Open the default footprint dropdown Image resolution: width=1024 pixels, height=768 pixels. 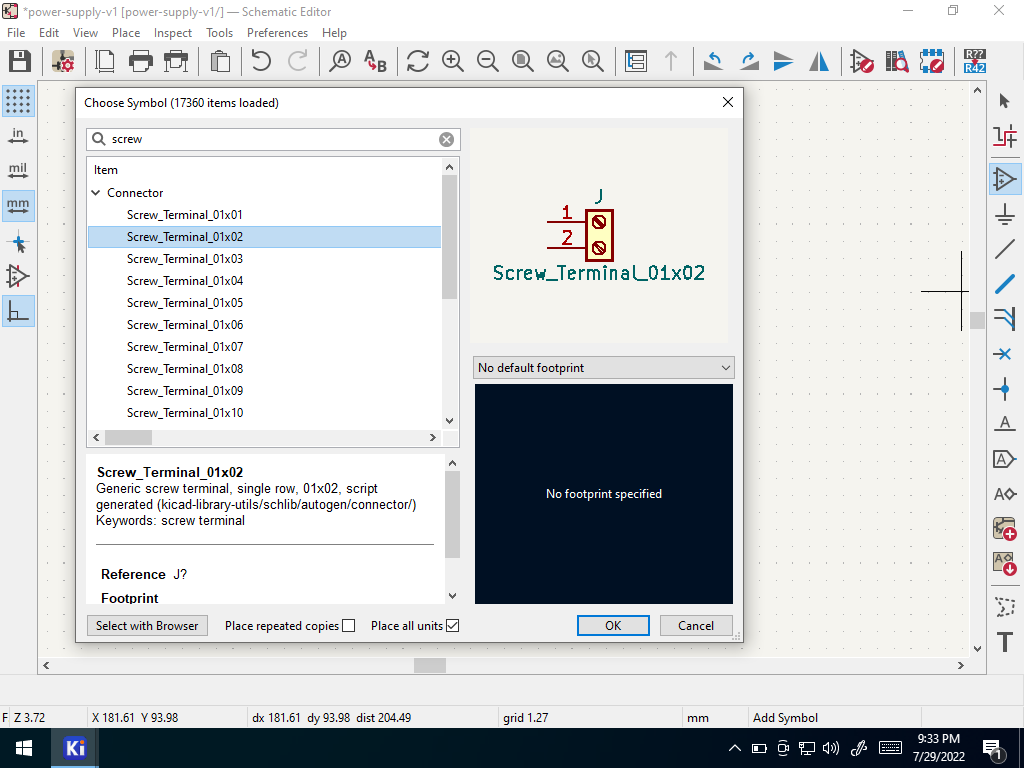tap(603, 368)
